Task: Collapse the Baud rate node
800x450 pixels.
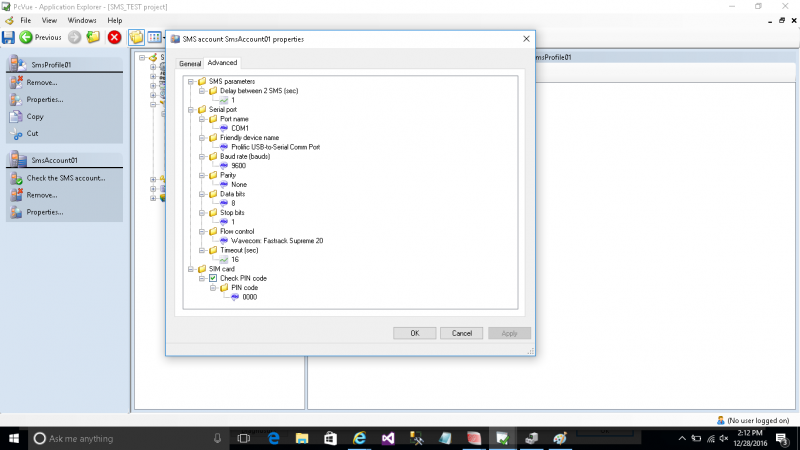Action: (202, 156)
